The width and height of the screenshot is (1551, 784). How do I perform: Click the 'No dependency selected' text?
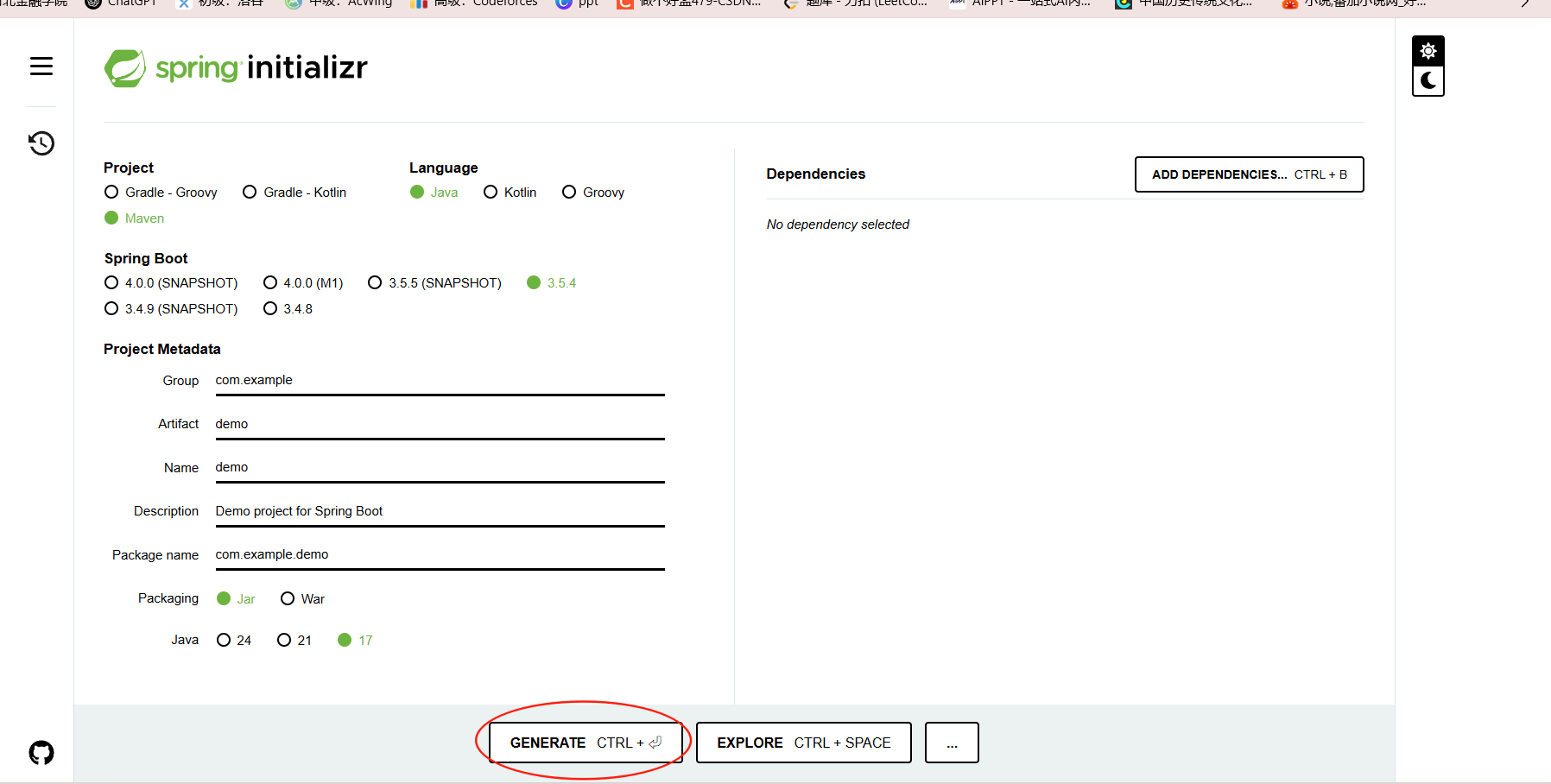pyautogui.click(x=838, y=224)
